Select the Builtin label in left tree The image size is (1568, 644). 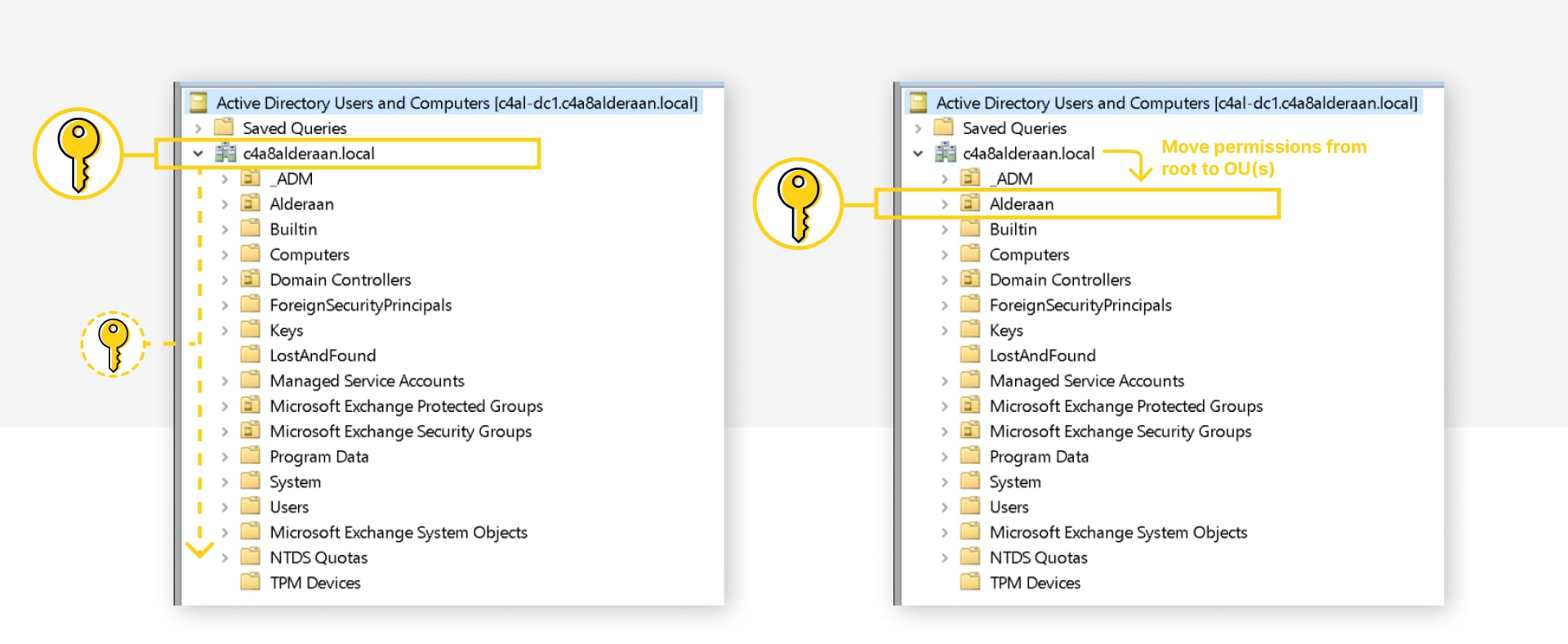pos(293,230)
